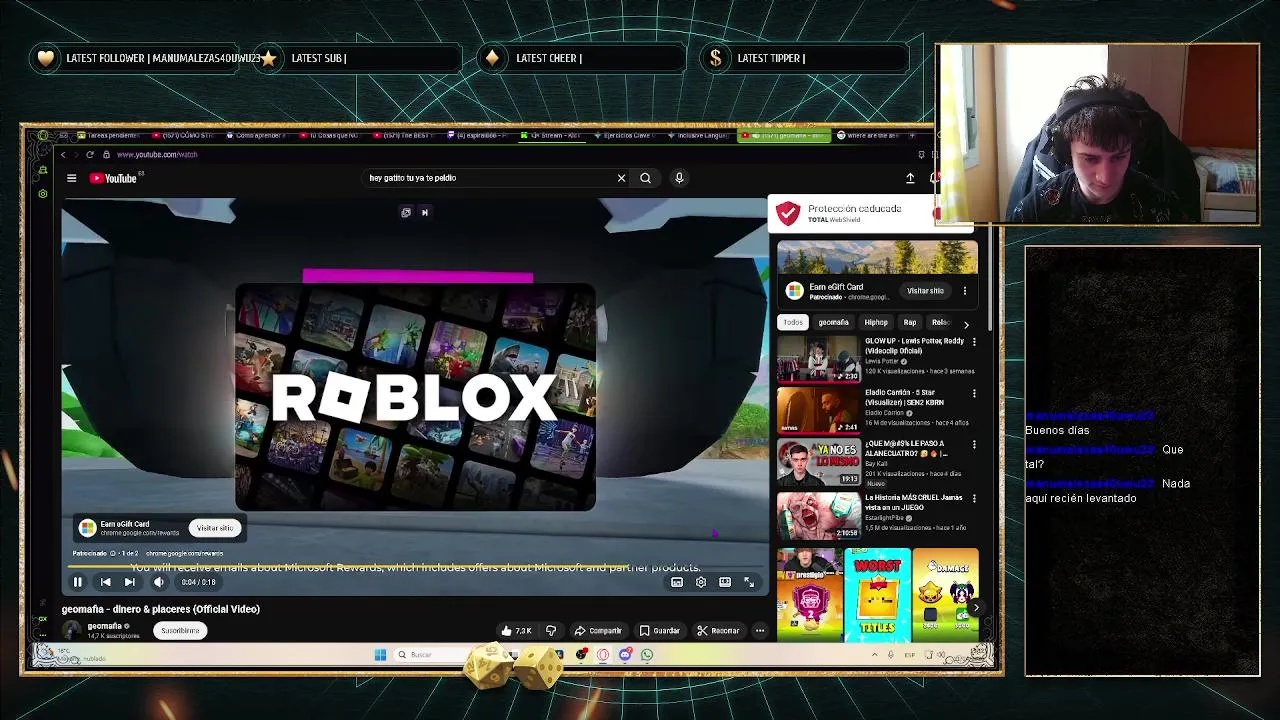Open Eladio Carrión 5 Star thumbnail
1280x720 pixels.
(818, 412)
